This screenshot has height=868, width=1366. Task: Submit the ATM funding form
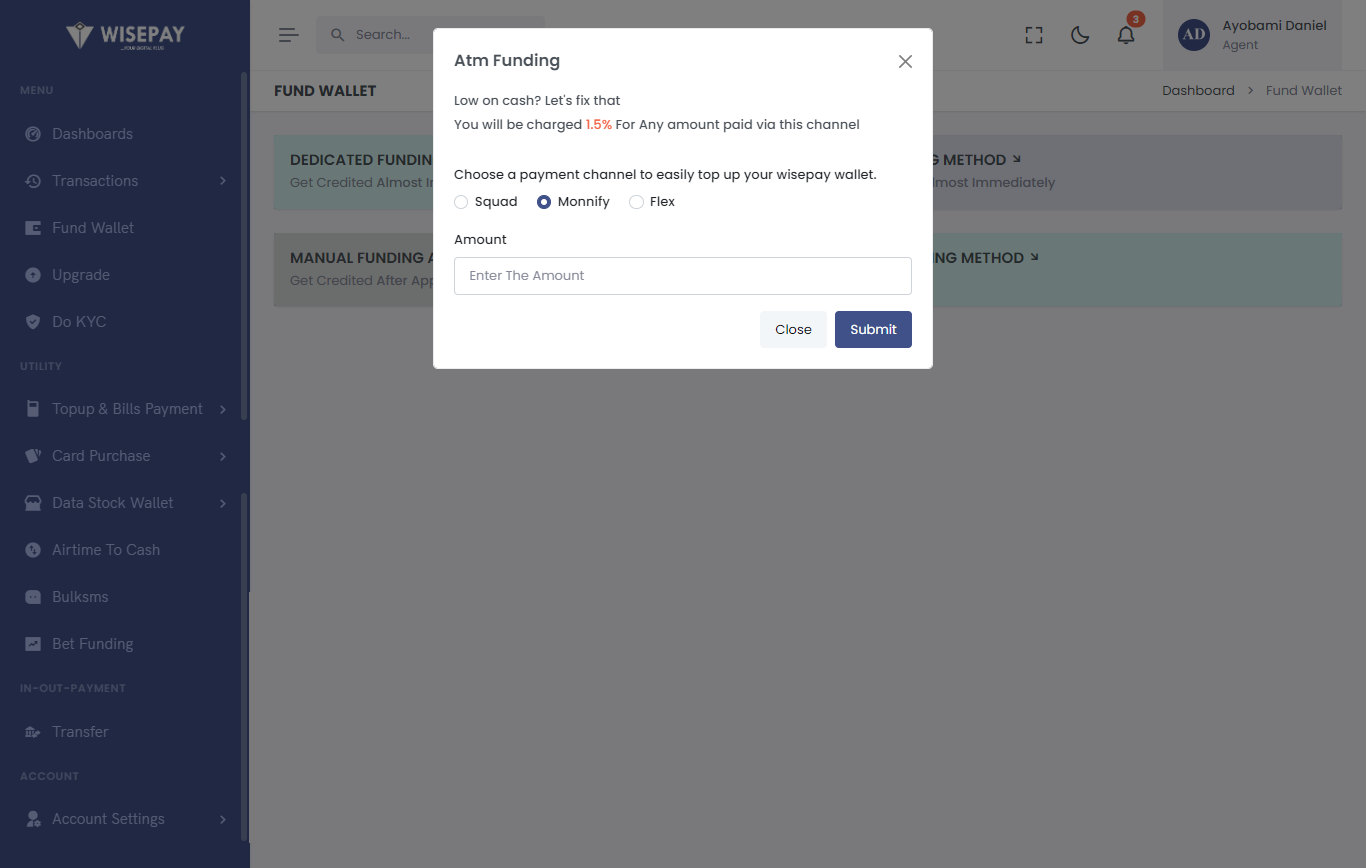tap(873, 330)
